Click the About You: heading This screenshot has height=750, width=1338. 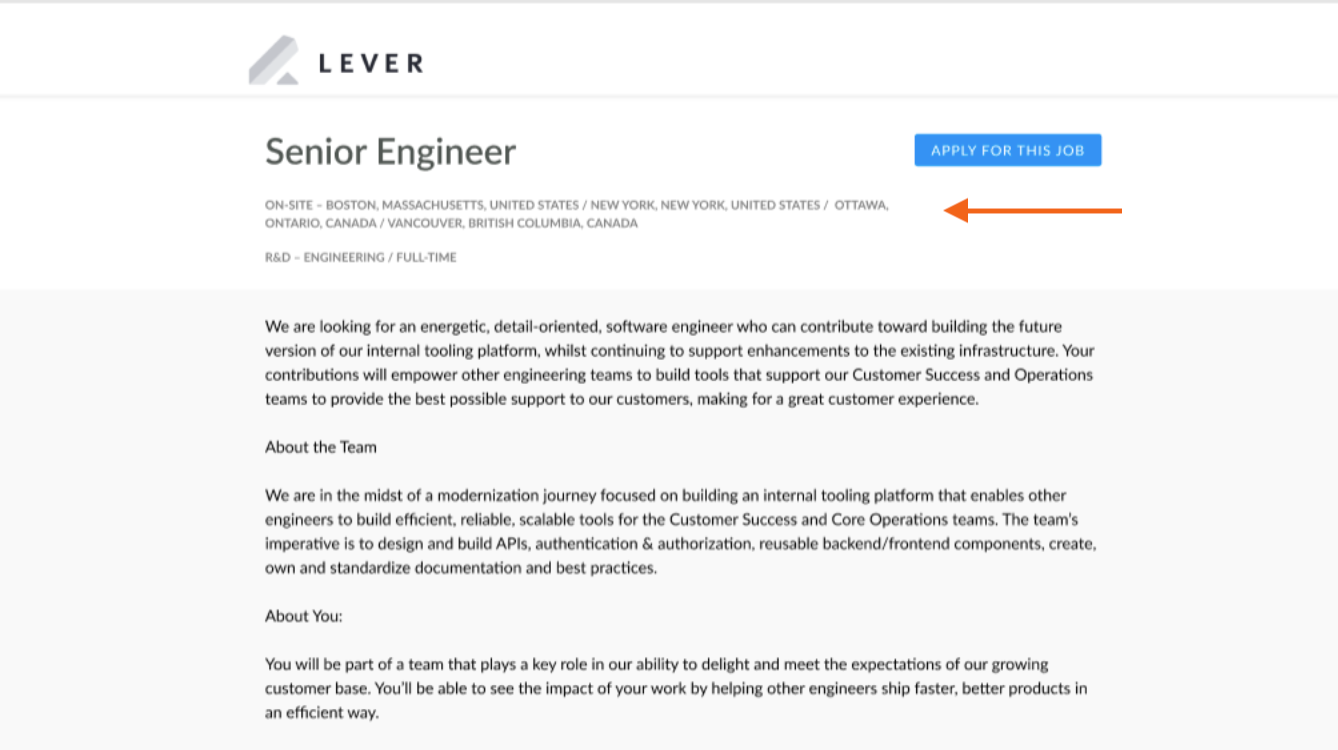pos(304,616)
